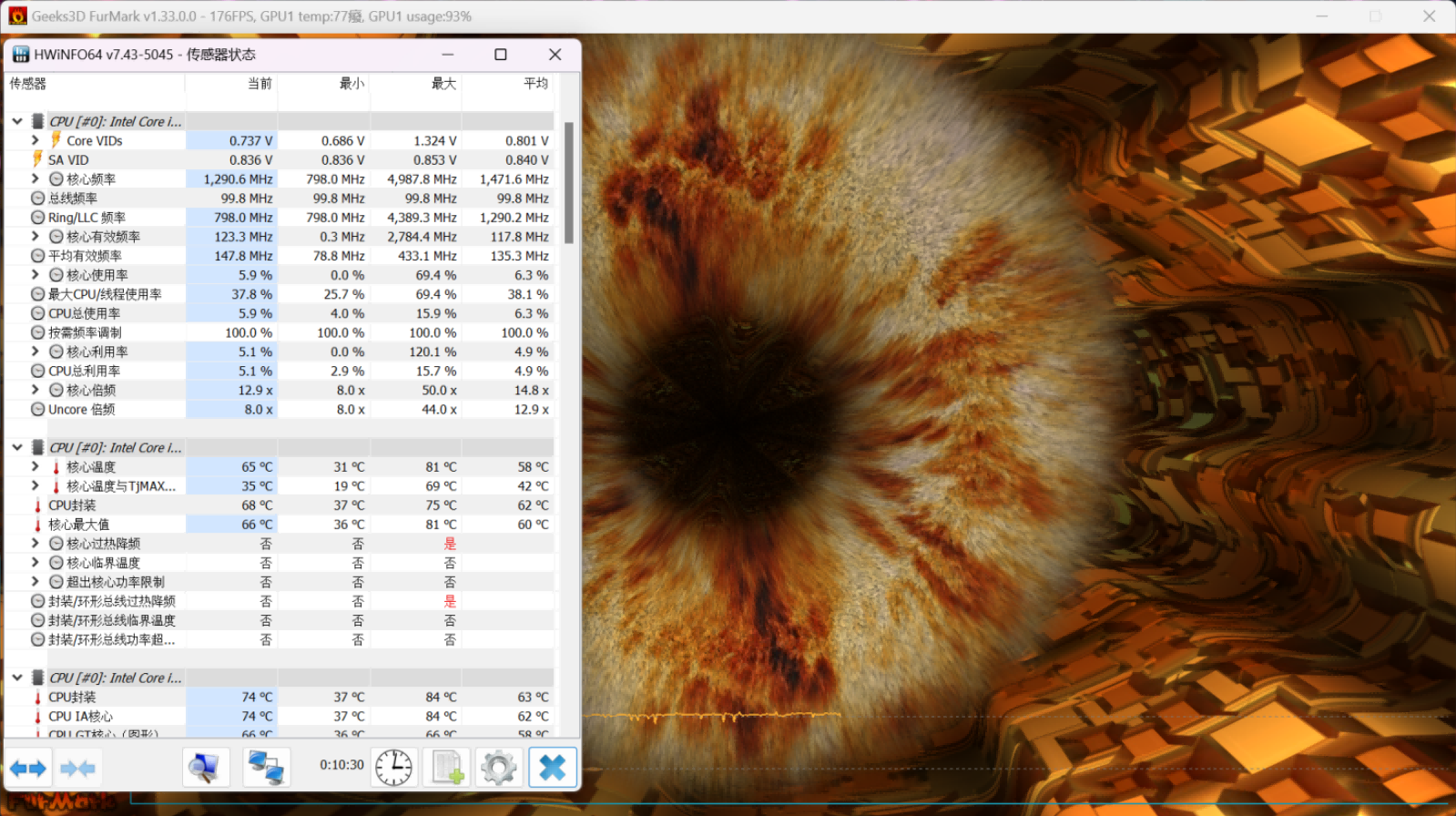Screen dimensions: 1456x816
Task: Click the blue X close sensors button
Action: [553, 768]
